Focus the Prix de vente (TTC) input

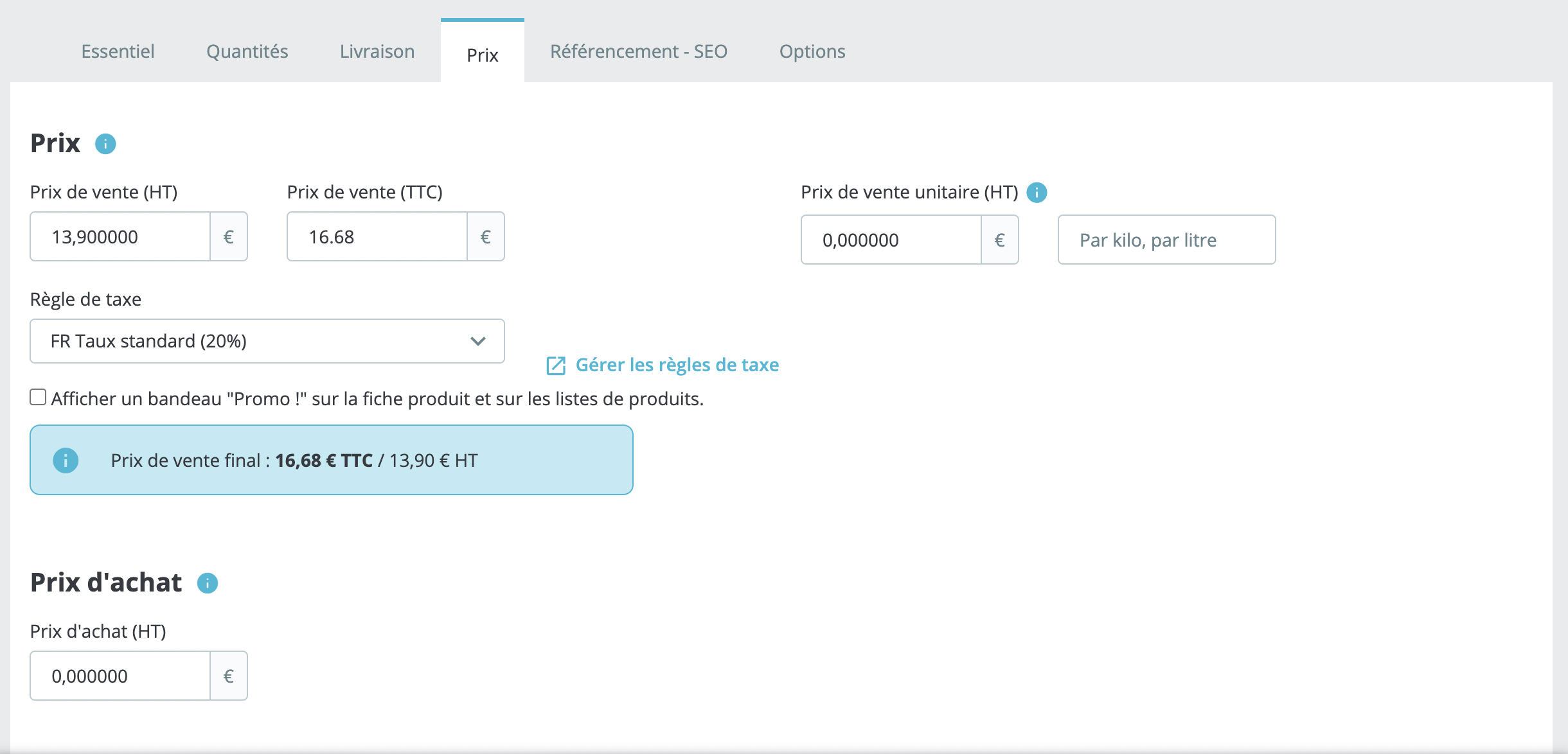click(377, 237)
